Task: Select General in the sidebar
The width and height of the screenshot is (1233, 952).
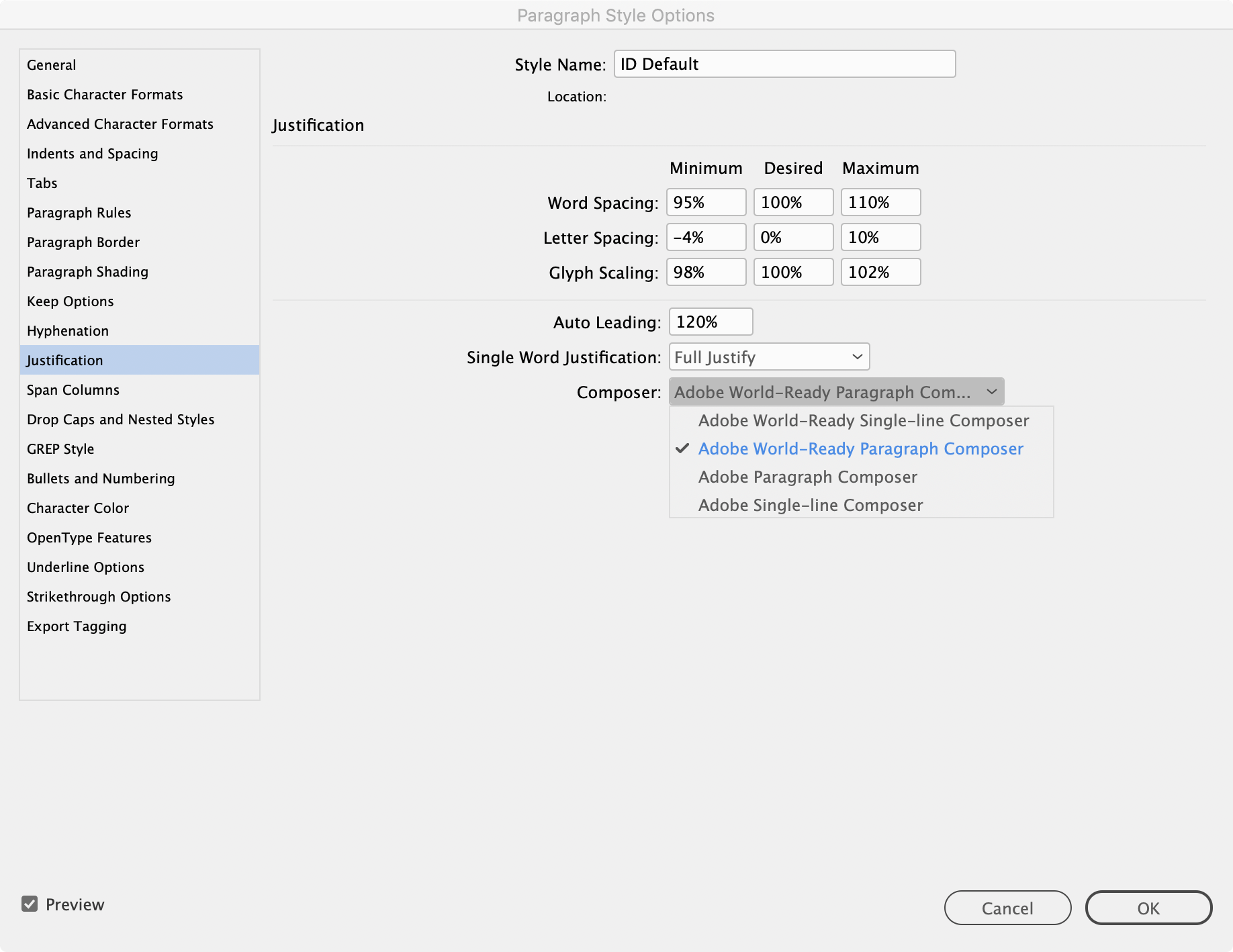Action: point(50,64)
